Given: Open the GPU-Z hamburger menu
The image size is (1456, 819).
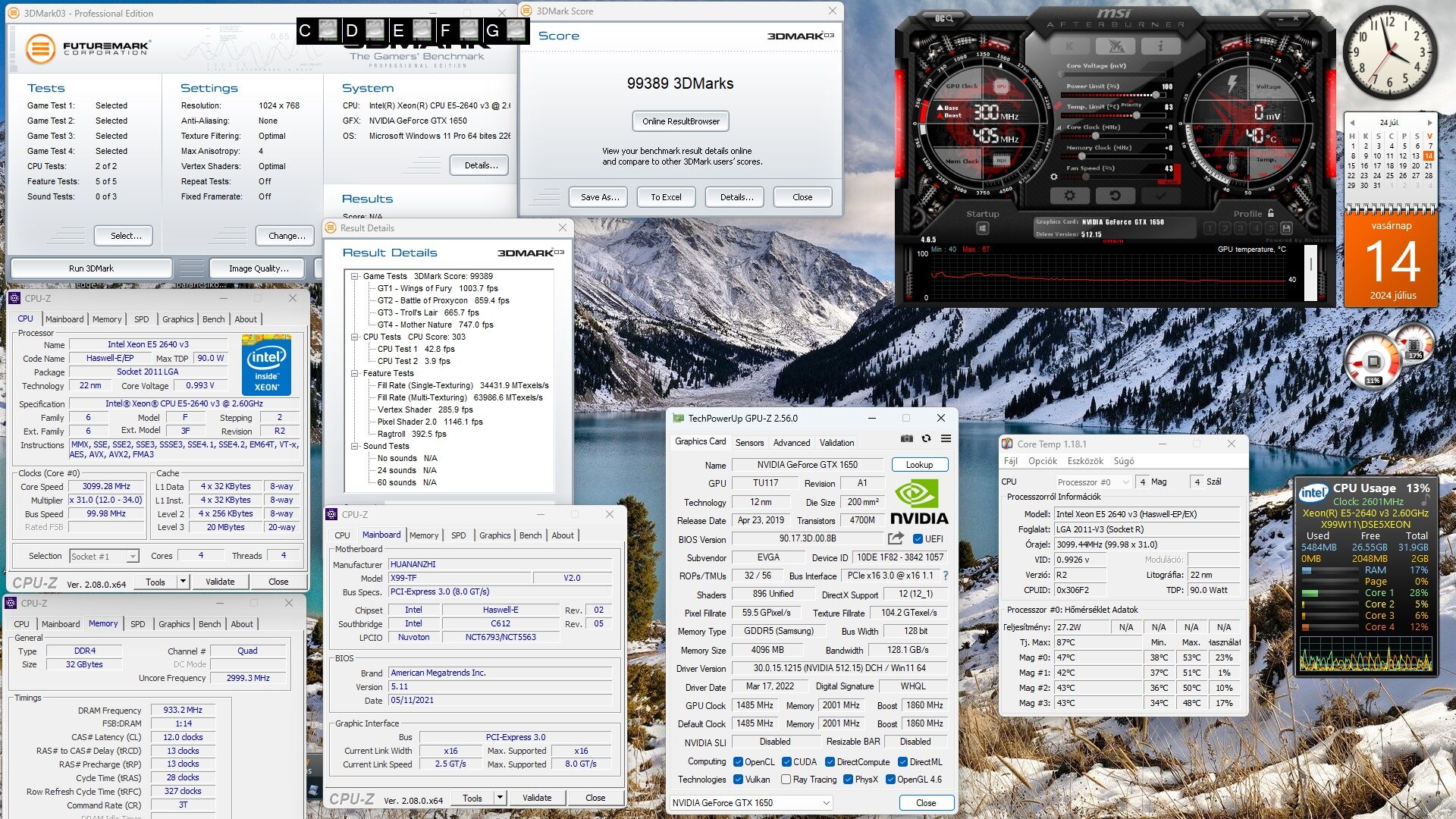Looking at the screenshot, I should [x=946, y=438].
